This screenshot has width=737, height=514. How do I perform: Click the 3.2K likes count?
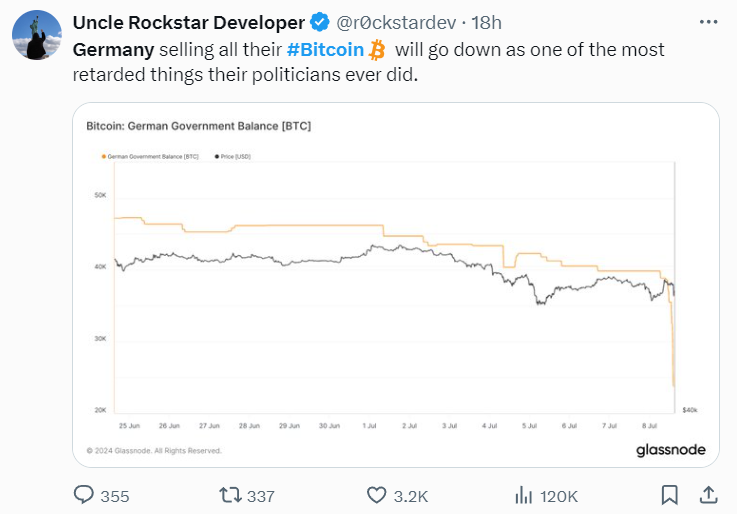[411, 496]
